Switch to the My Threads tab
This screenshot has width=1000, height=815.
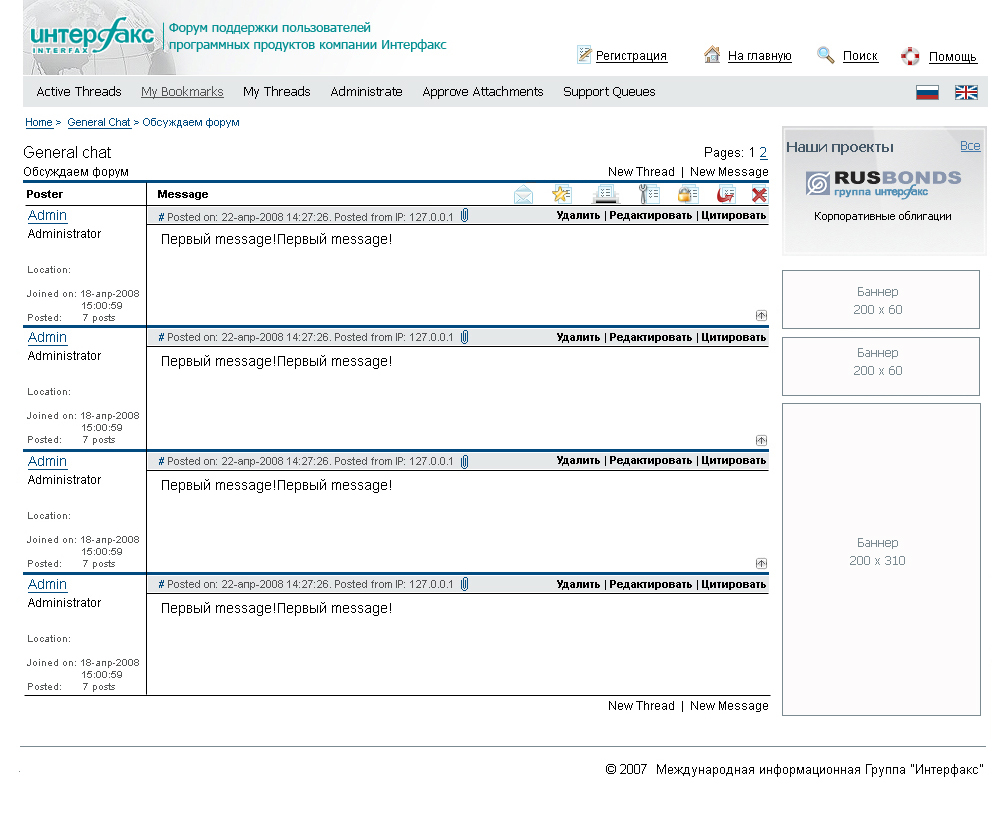pyautogui.click(x=276, y=91)
